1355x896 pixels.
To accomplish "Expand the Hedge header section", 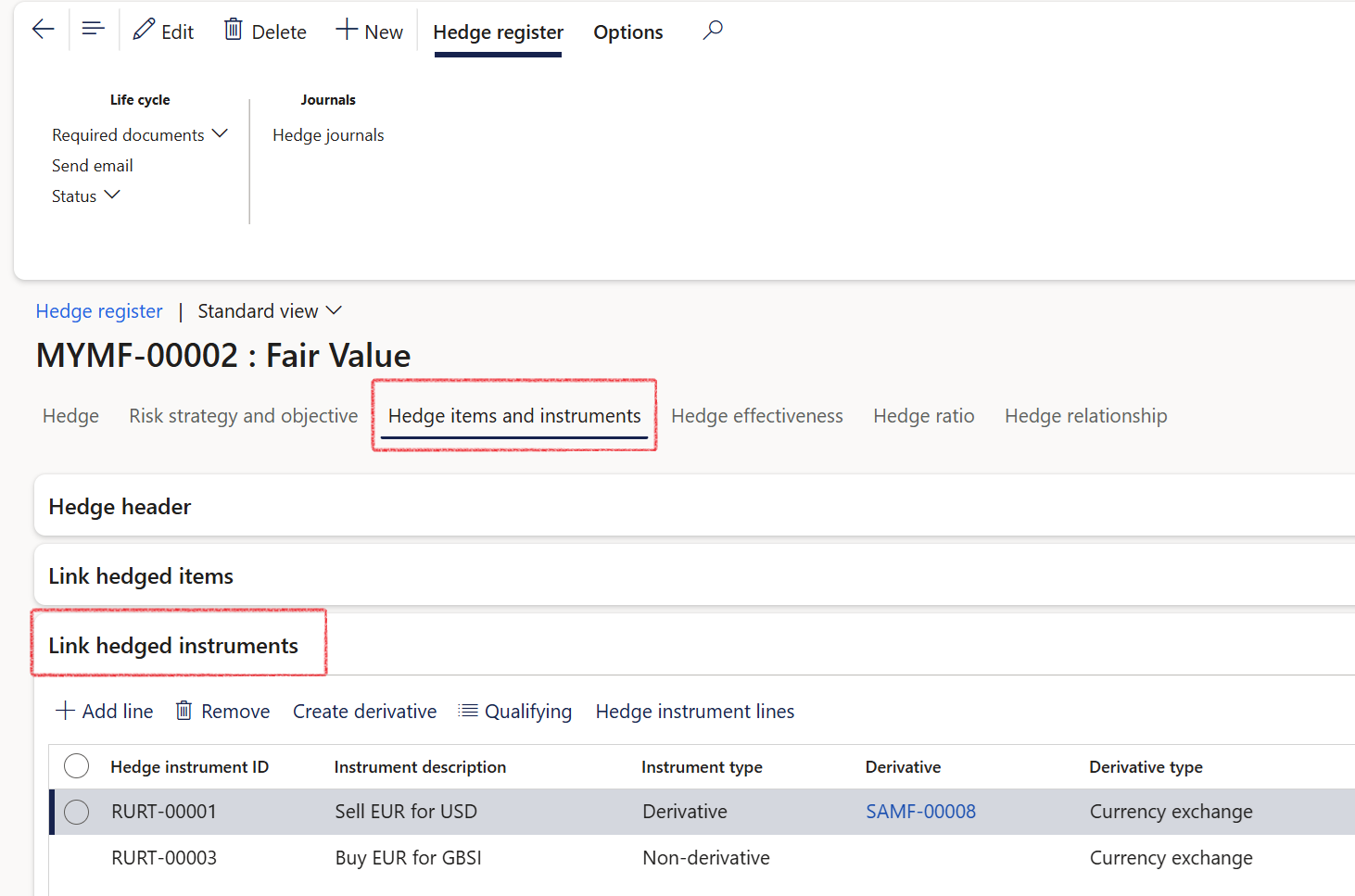I will pyautogui.click(x=120, y=507).
